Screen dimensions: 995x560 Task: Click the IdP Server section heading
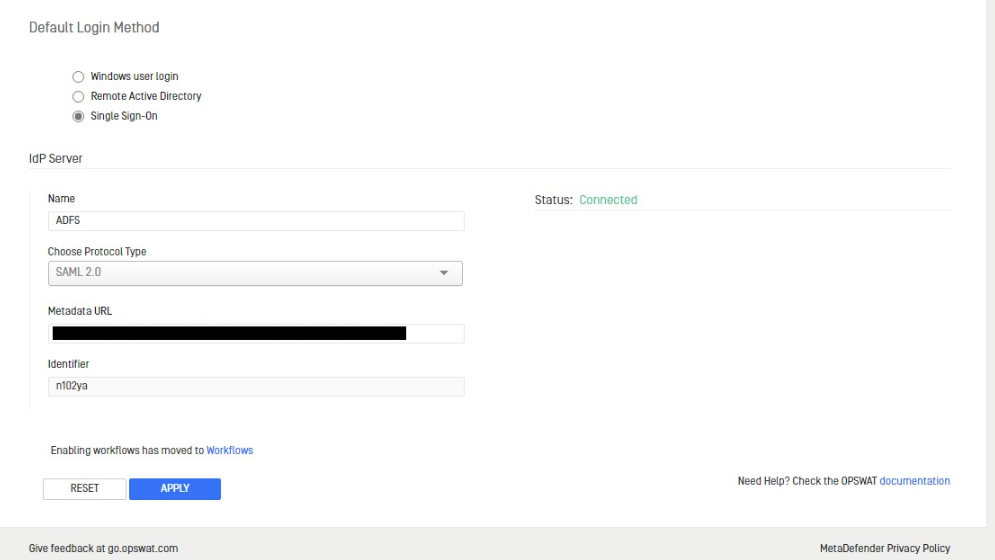click(55, 158)
